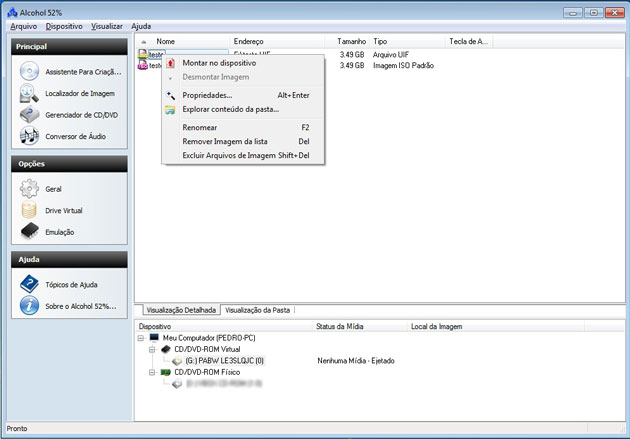The width and height of the screenshot is (630, 439).
Task: Choose Excluir Arquivos de Imagem
Action: click(243, 155)
